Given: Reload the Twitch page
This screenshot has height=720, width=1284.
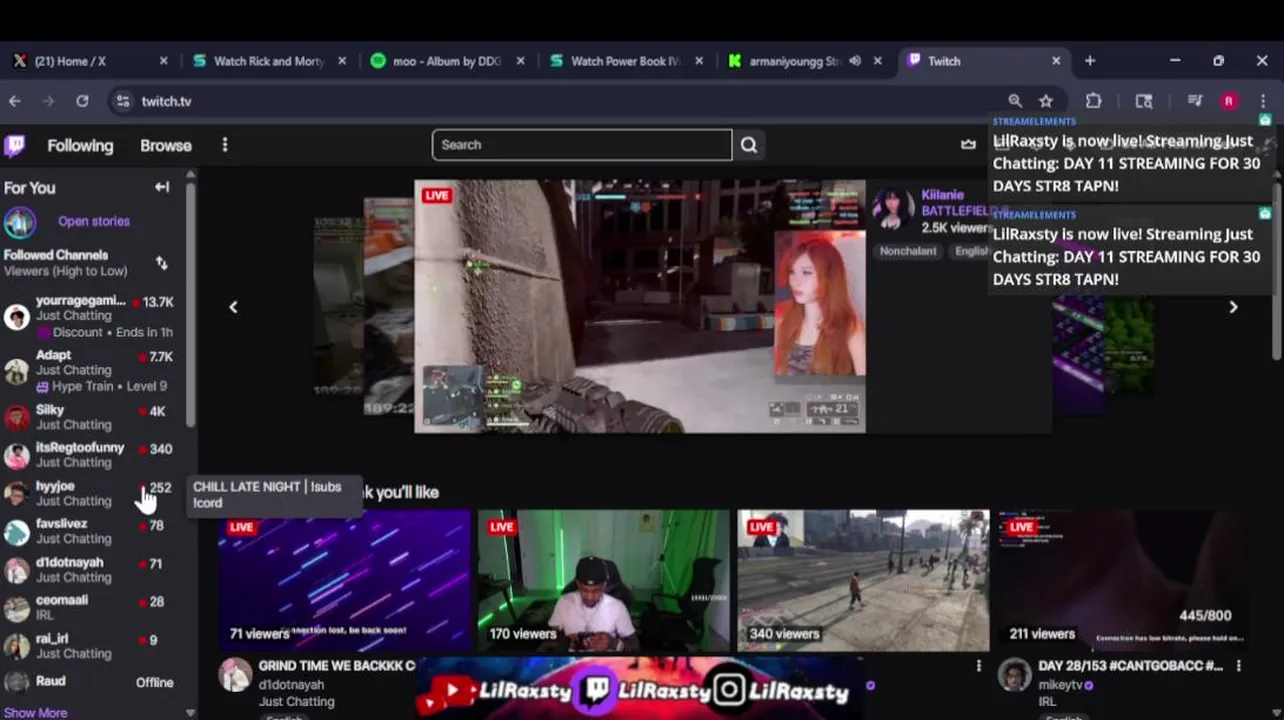Looking at the screenshot, I should point(82,101).
